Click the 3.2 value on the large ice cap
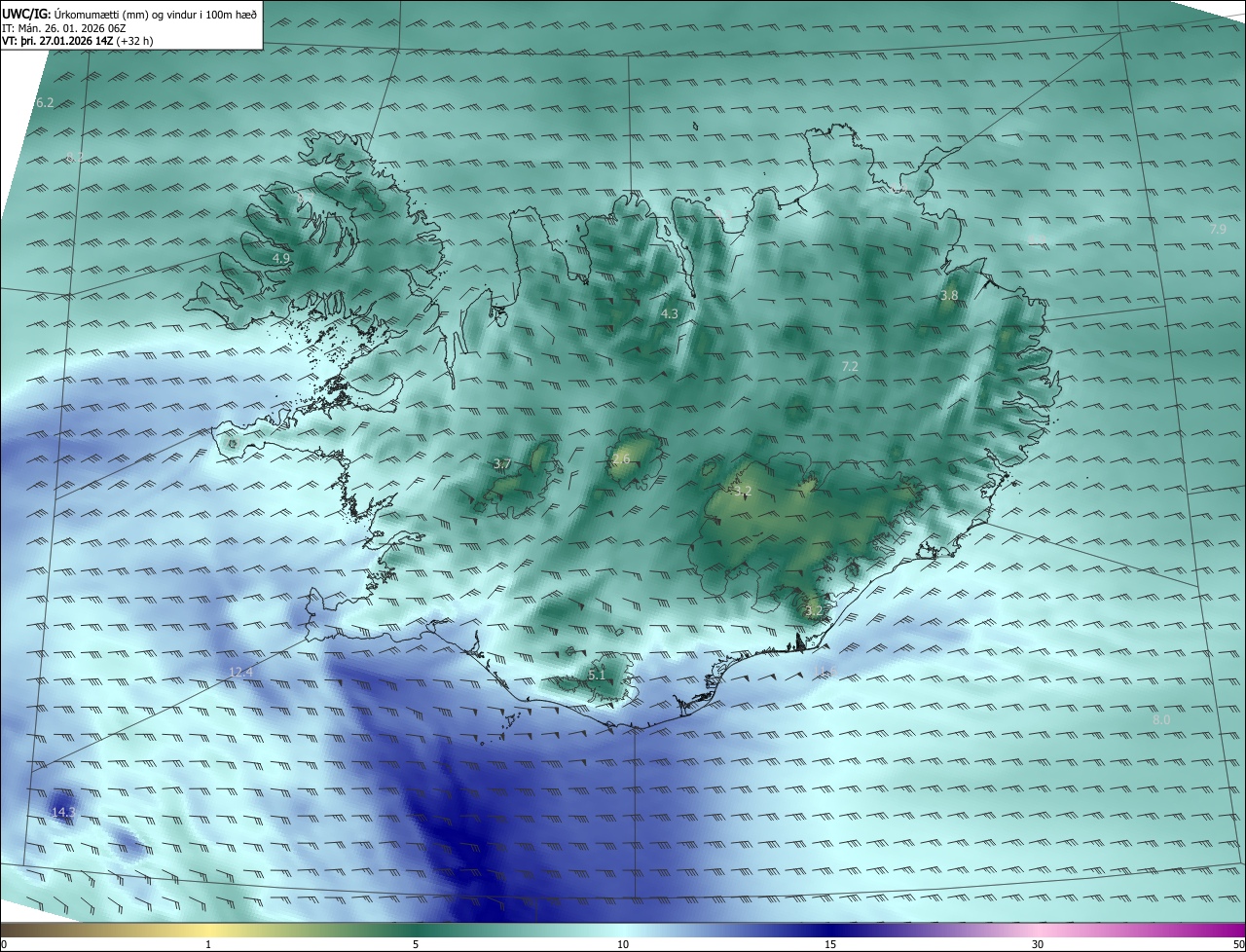Viewport: 1246px width, 952px height. [743, 490]
